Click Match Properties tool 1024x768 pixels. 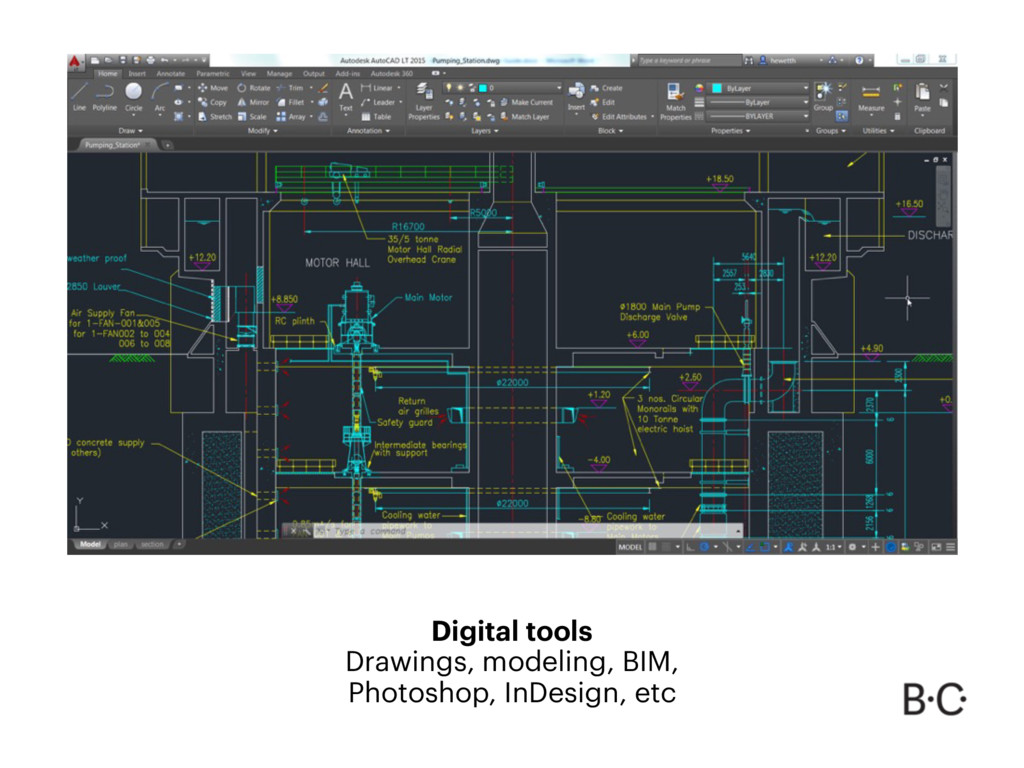[675, 101]
